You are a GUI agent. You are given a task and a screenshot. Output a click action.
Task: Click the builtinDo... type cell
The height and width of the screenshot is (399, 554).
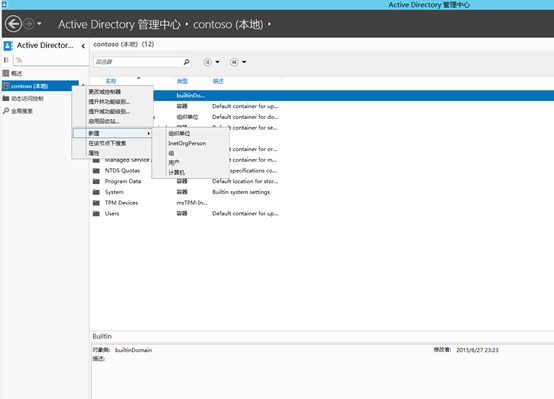(191, 95)
